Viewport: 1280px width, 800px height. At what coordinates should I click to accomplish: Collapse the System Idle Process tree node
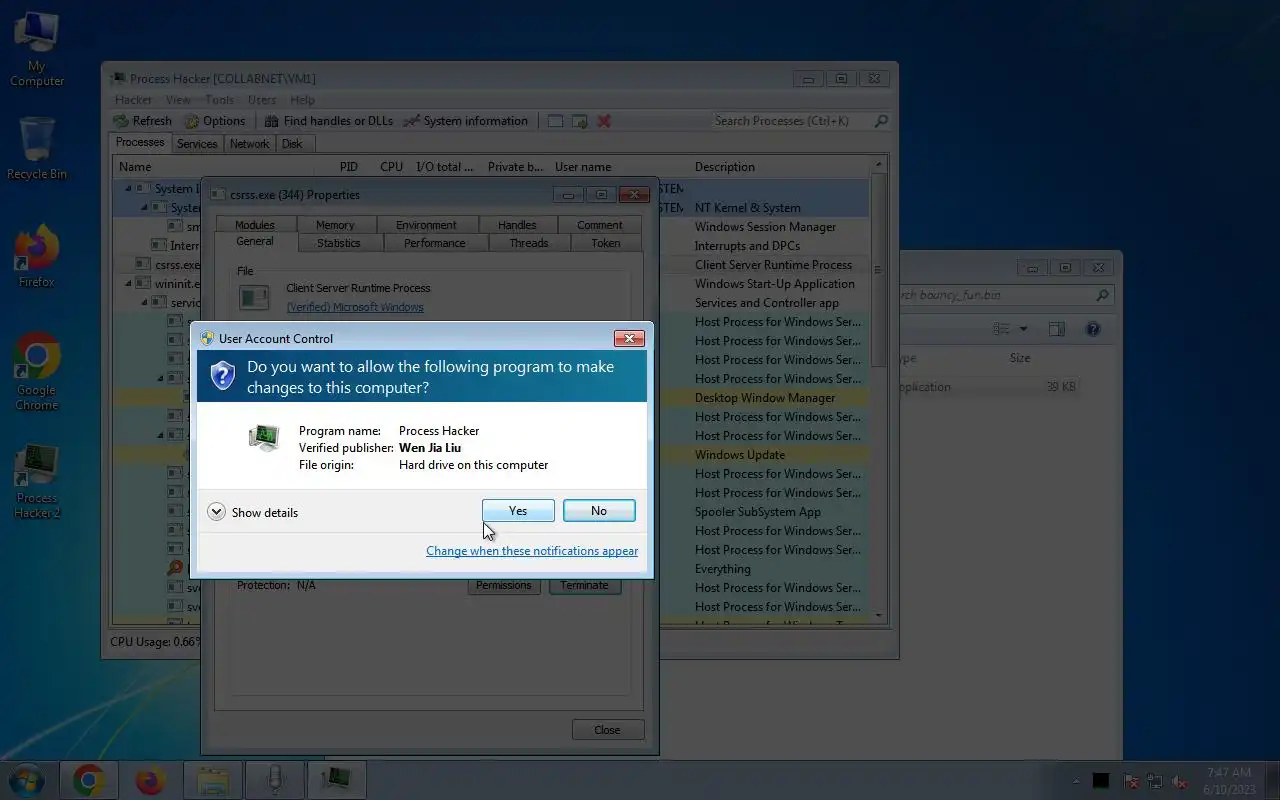[128, 188]
